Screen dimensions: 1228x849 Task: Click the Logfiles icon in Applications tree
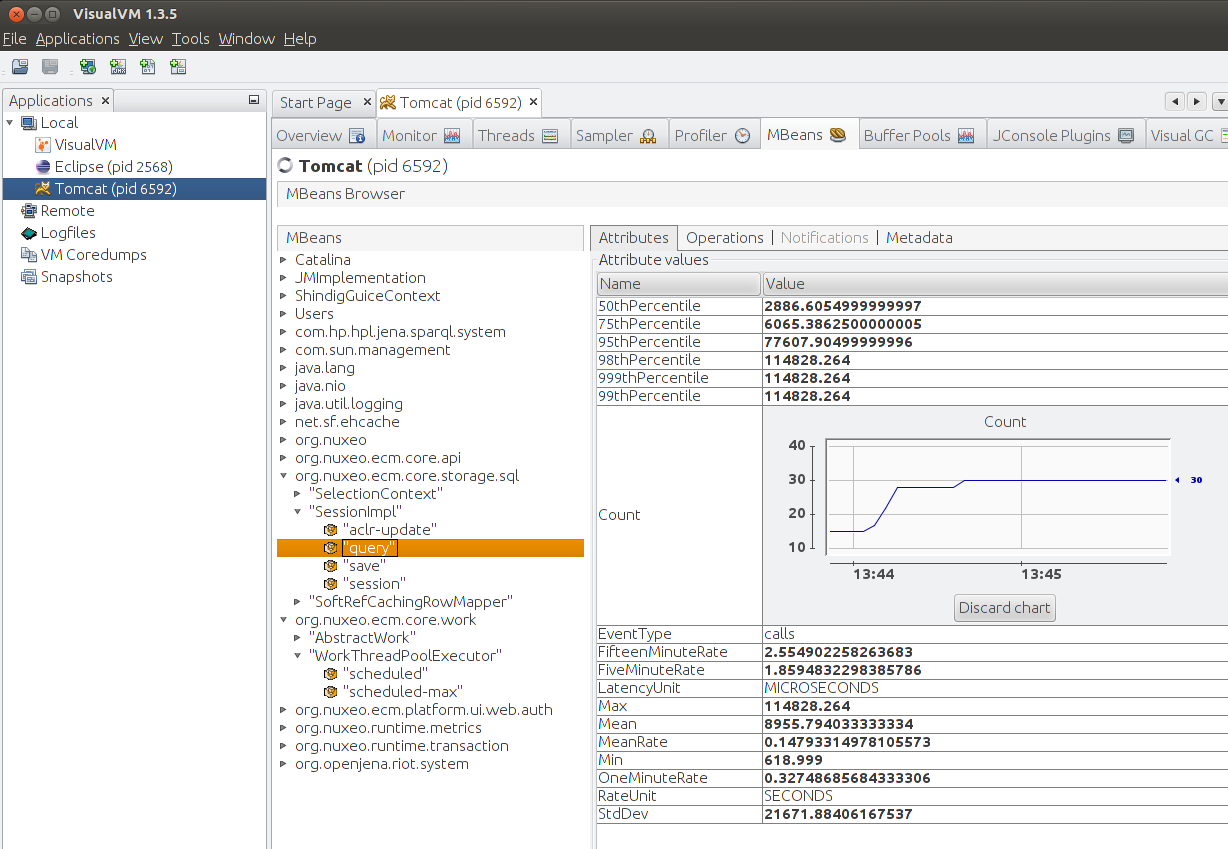pos(29,233)
